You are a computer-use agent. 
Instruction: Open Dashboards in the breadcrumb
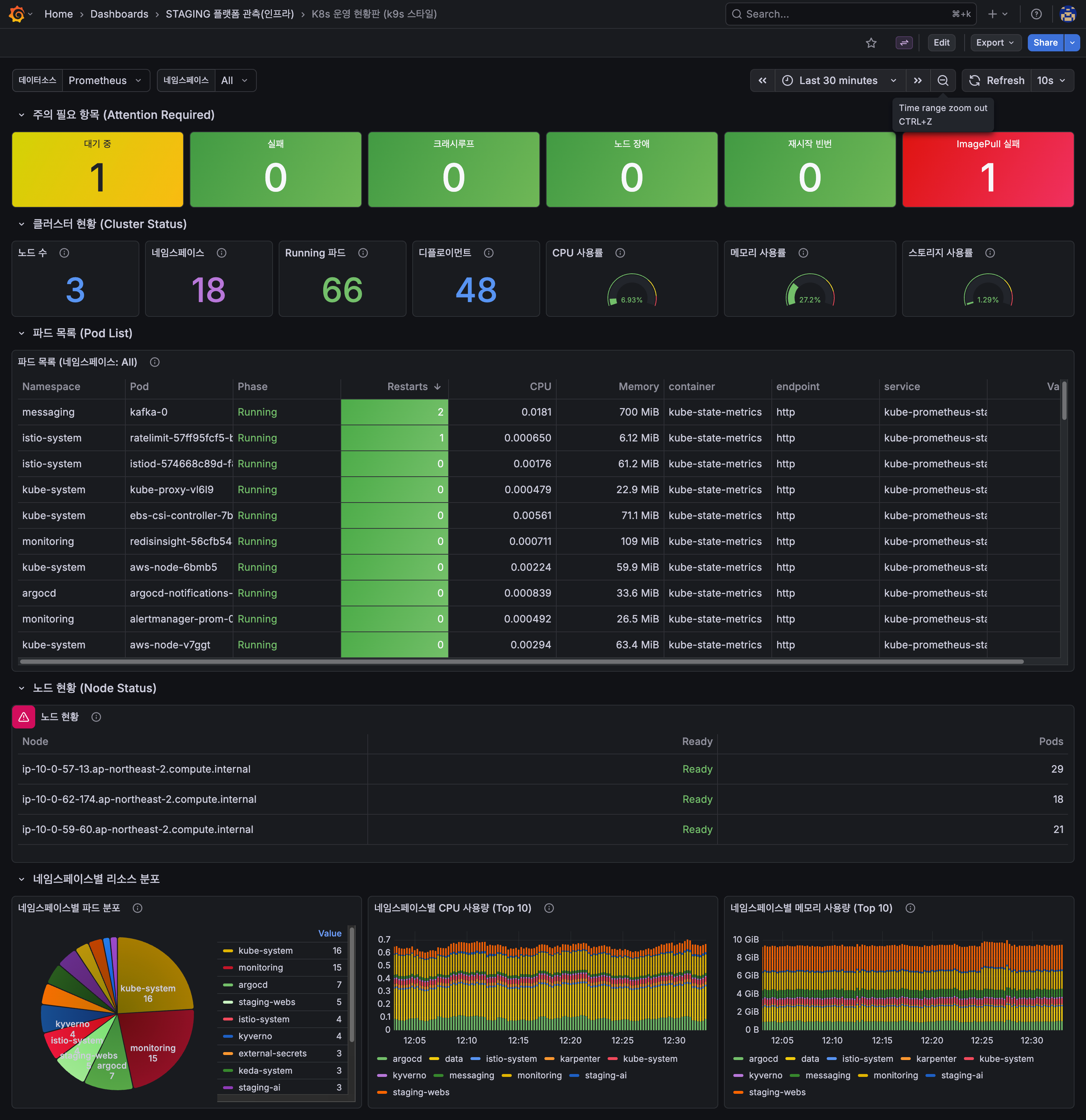coord(119,14)
